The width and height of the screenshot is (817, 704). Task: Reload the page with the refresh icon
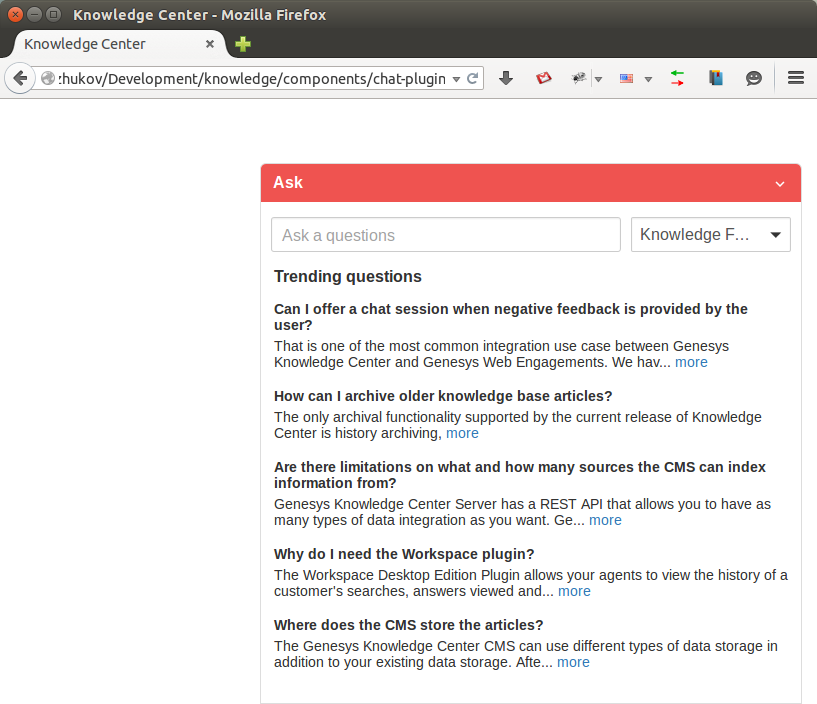(473, 78)
